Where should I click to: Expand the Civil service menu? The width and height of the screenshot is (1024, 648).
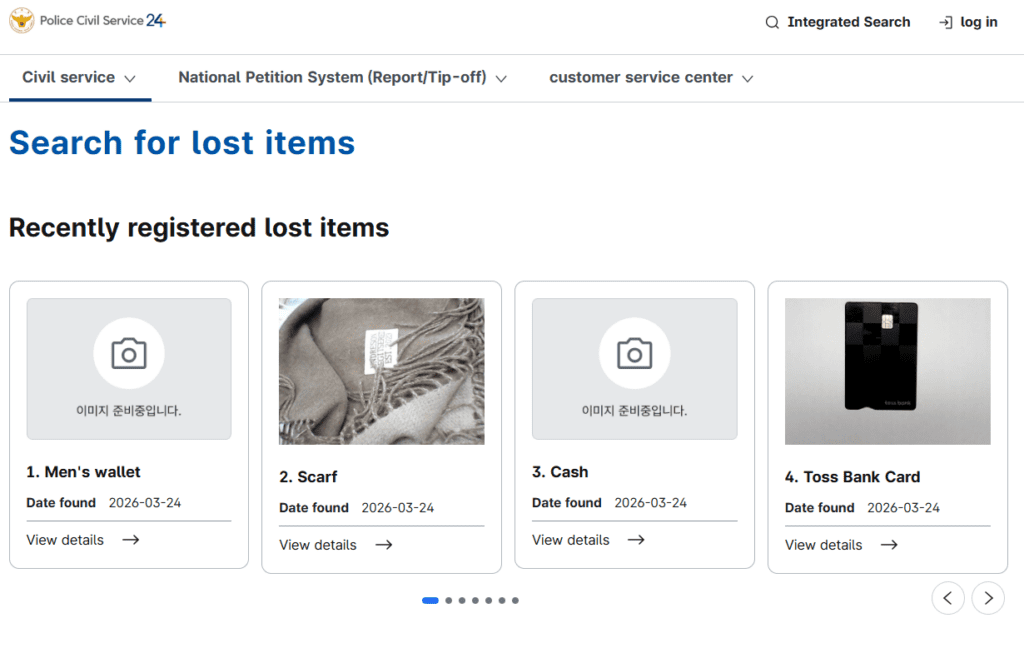(79, 77)
